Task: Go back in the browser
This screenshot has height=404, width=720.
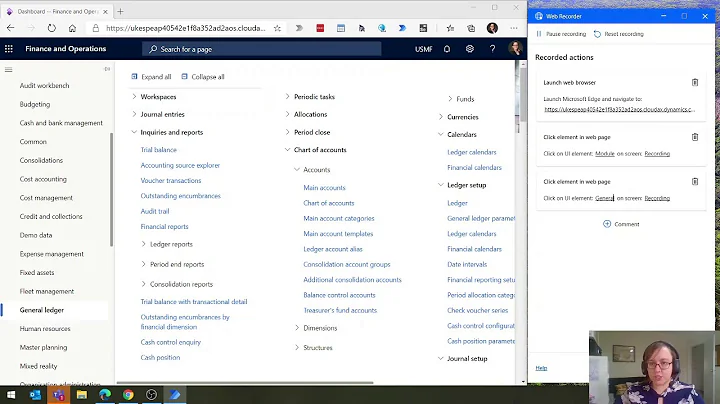Action: 11,28
